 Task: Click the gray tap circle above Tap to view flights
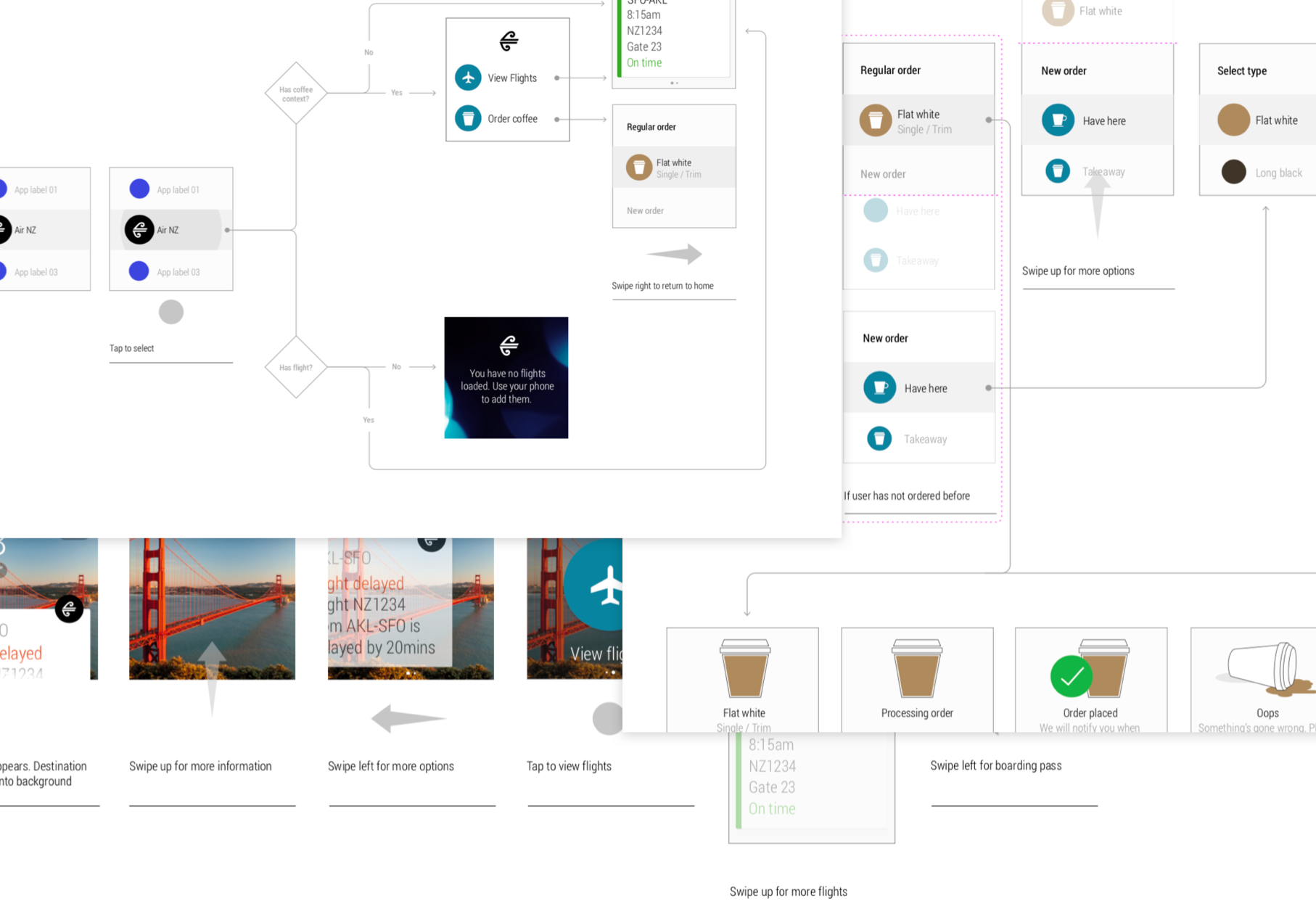(x=608, y=718)
